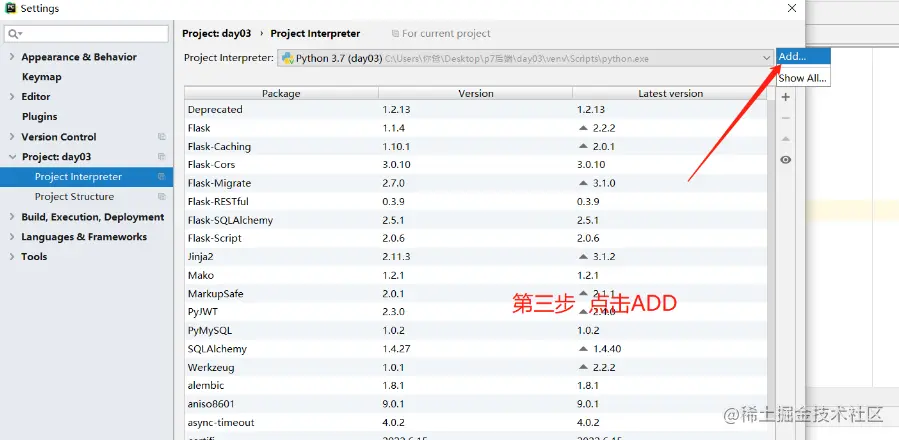Select the Mako package row
The image size is (899, 440).
point(475,275)
